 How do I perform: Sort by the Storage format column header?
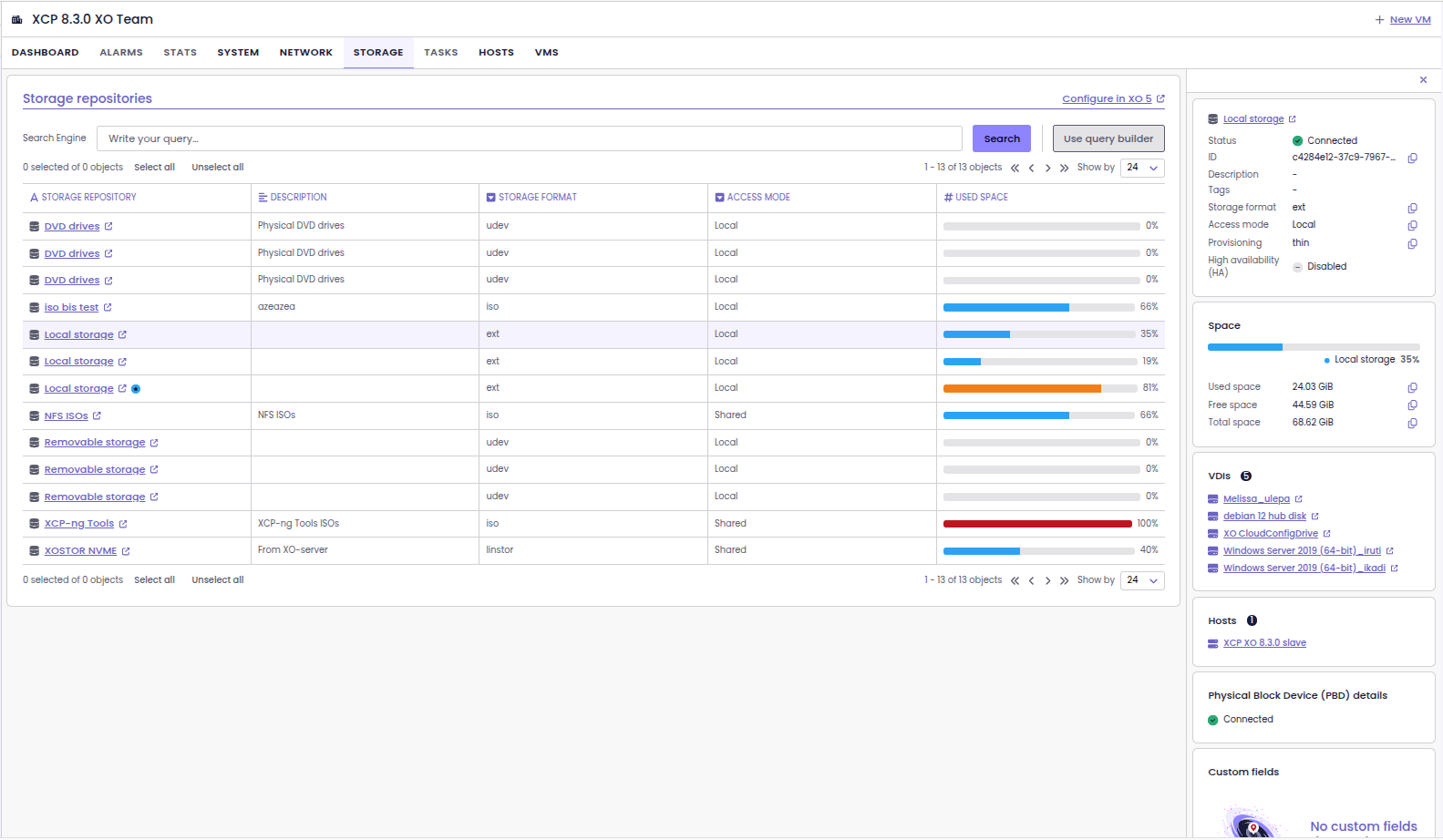(x=537, y=198)
